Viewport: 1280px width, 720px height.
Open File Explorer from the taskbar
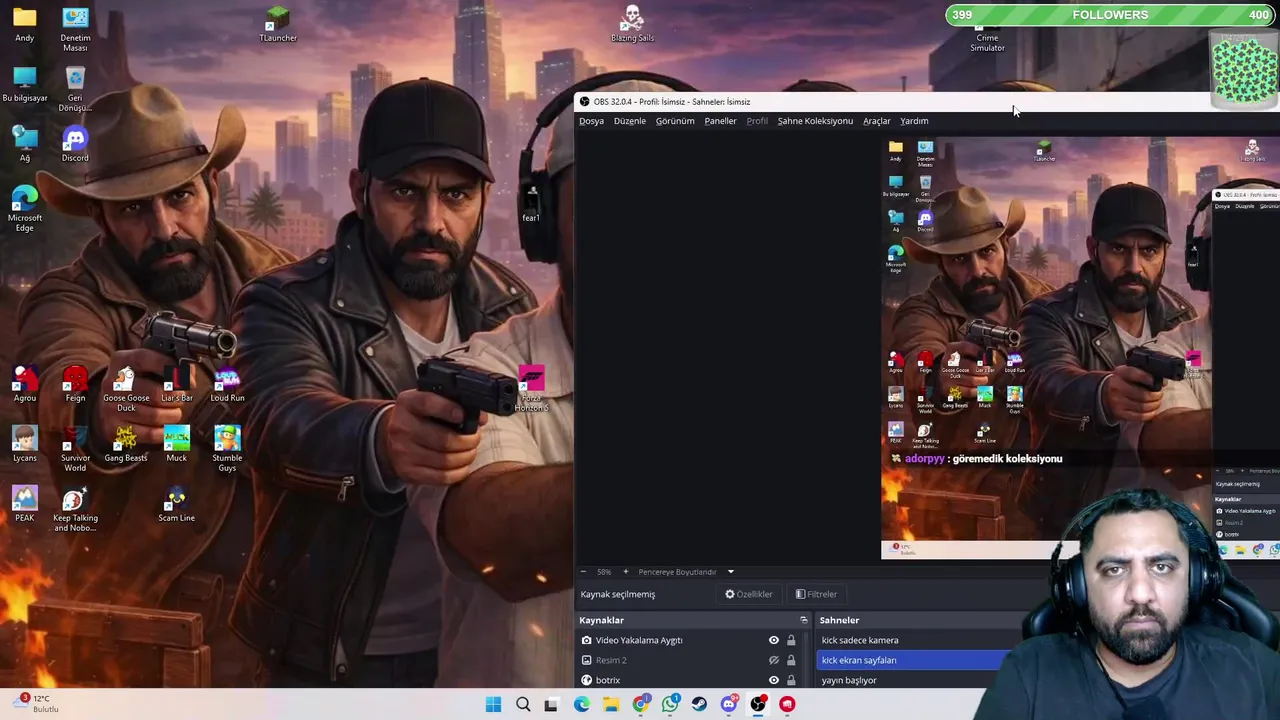tap(611, 704)
